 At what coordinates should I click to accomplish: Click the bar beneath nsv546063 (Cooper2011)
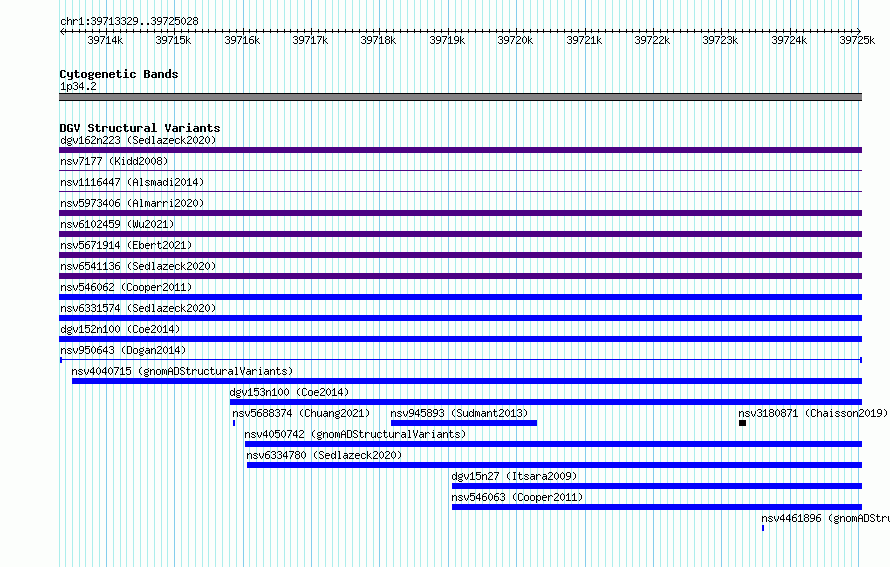click(x=657, y=507)
